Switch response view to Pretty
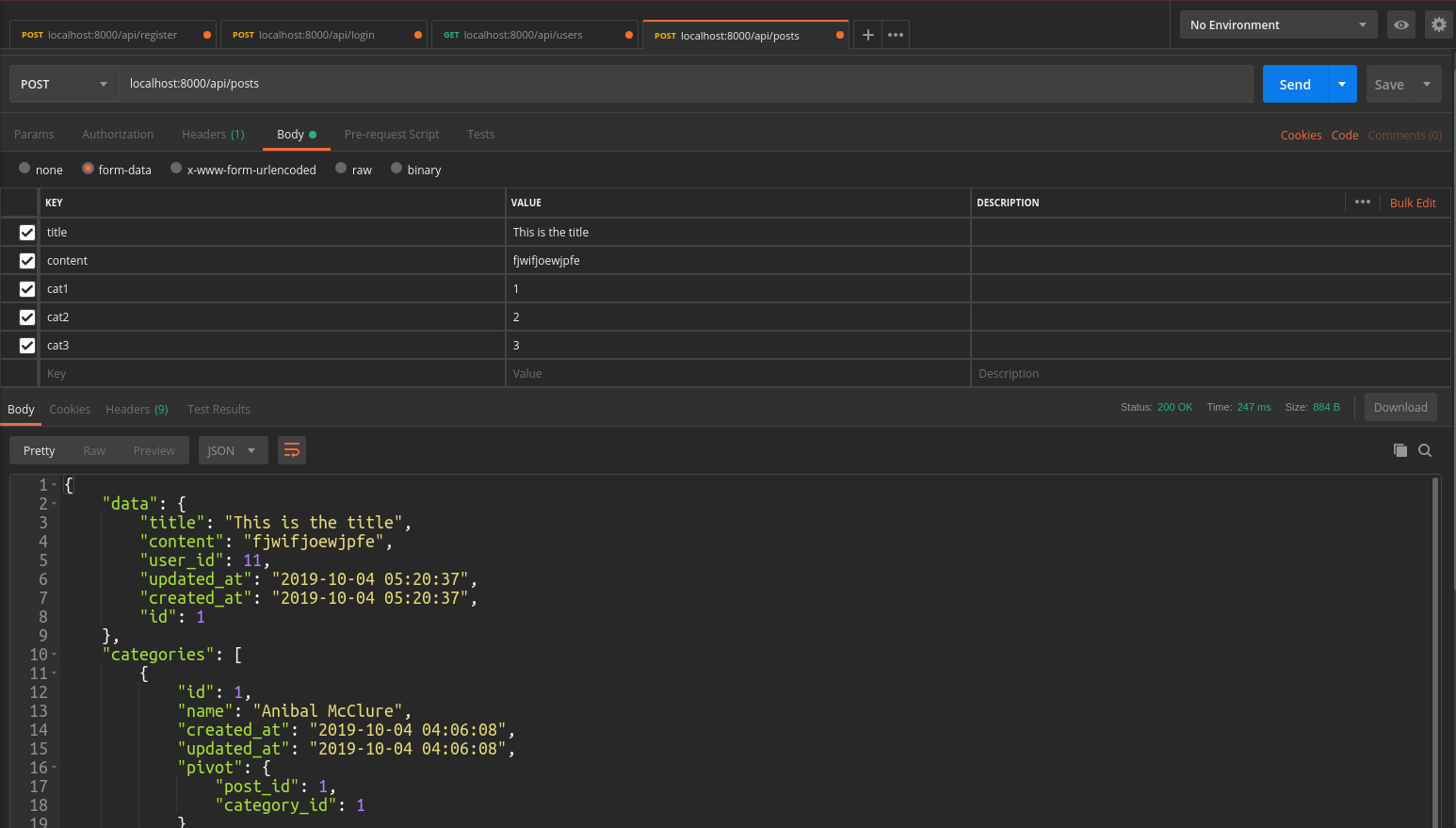The height and width of the screenshot is (828, 1456). (40, 450)
